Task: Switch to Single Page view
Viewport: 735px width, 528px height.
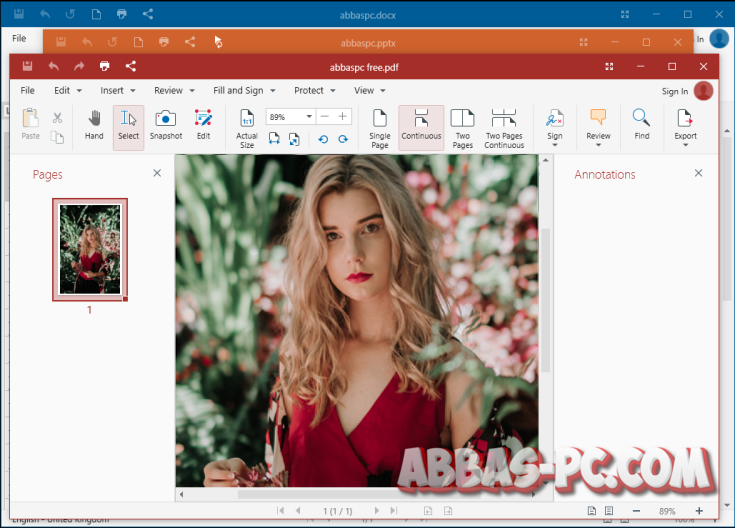Action: pos(380,129)
